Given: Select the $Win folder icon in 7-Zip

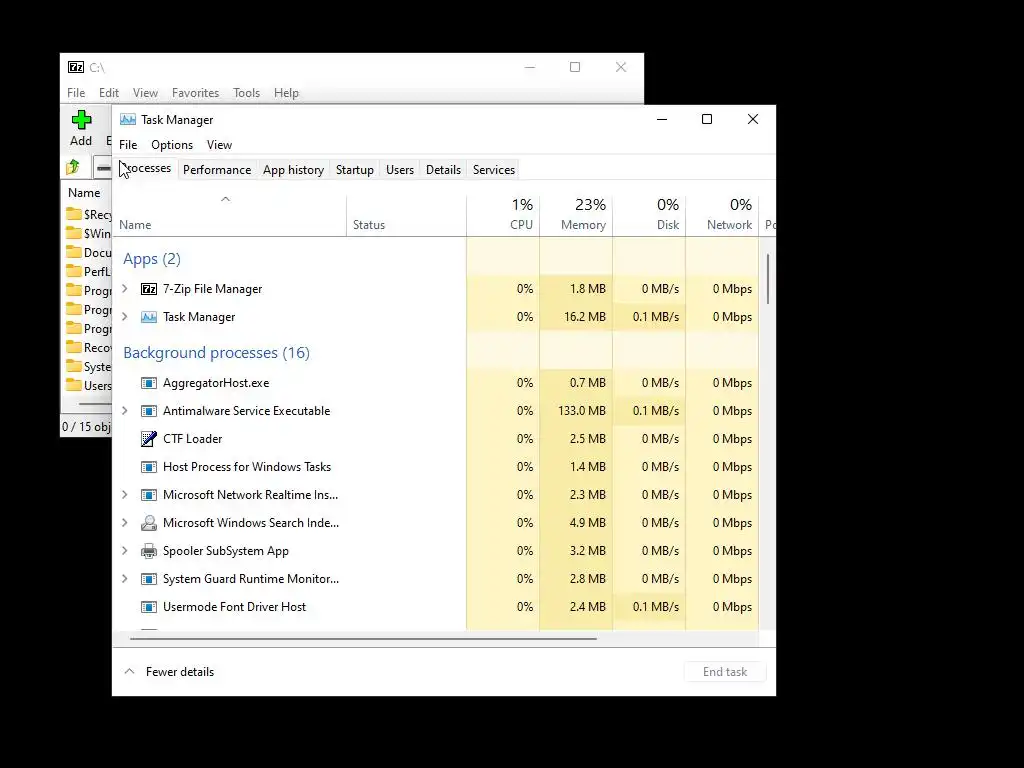Looking at the screenshot, I should click(74, 233).
